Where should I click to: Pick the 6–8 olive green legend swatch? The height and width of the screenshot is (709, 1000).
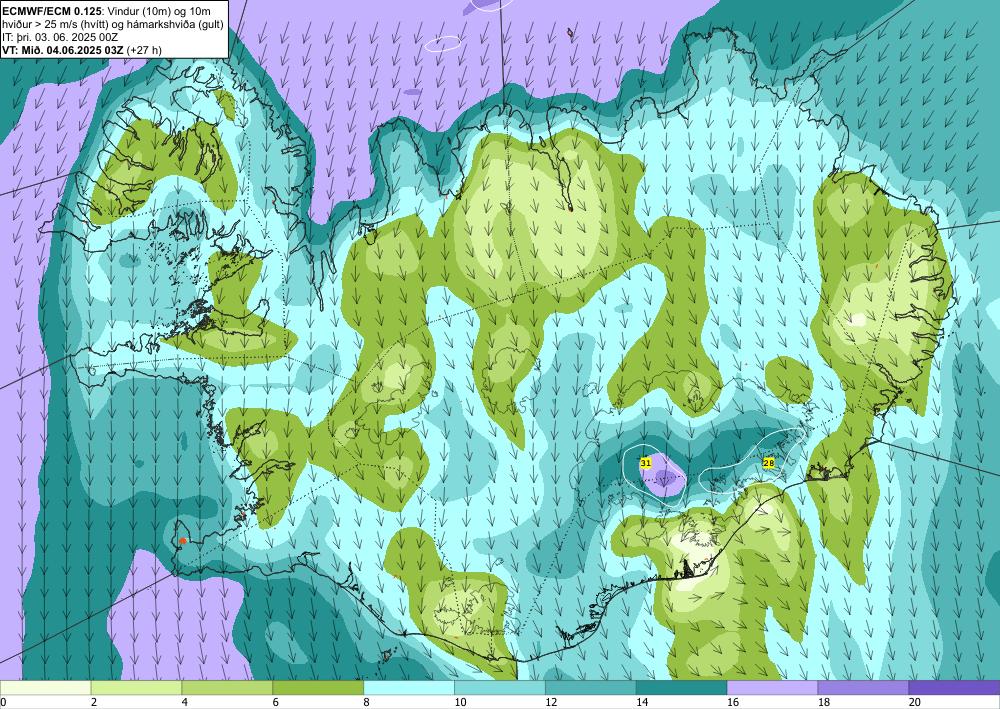tap(318, 688)
